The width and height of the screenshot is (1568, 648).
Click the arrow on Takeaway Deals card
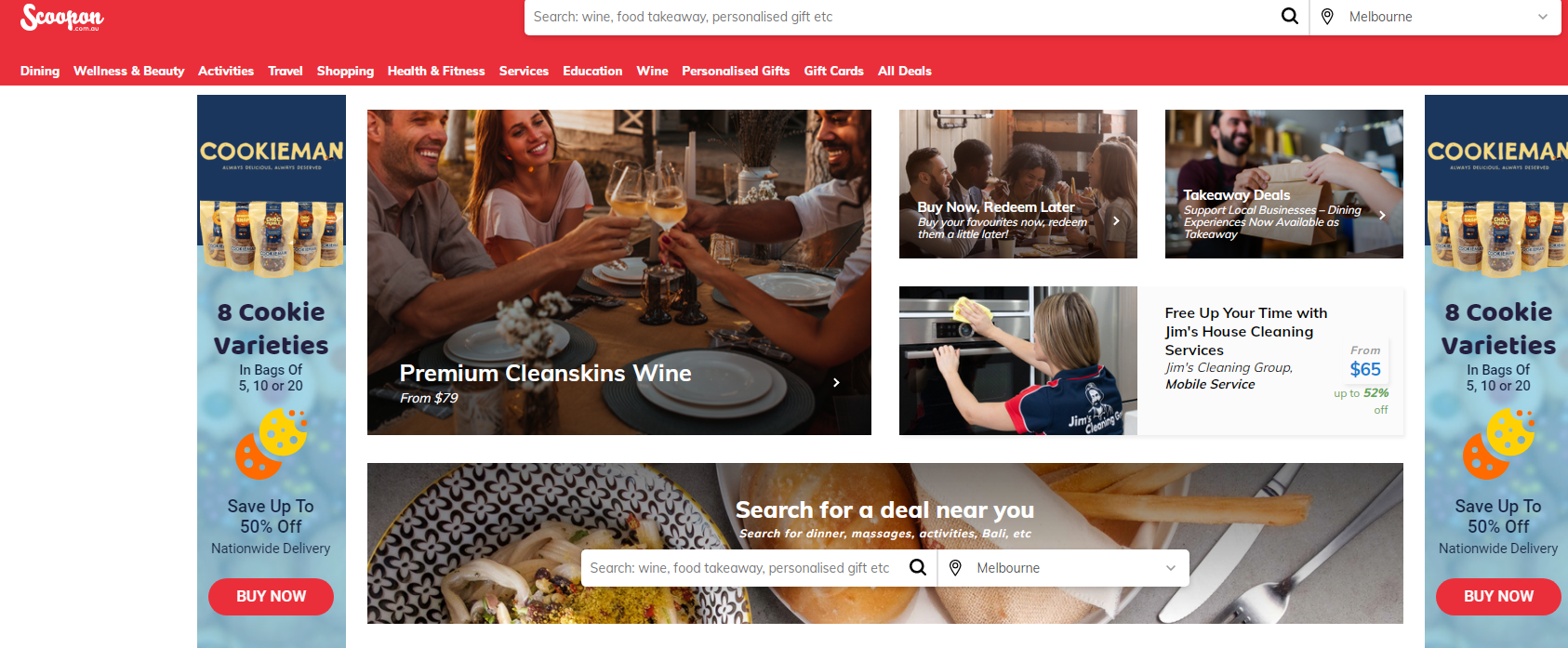pos(1382,215)
